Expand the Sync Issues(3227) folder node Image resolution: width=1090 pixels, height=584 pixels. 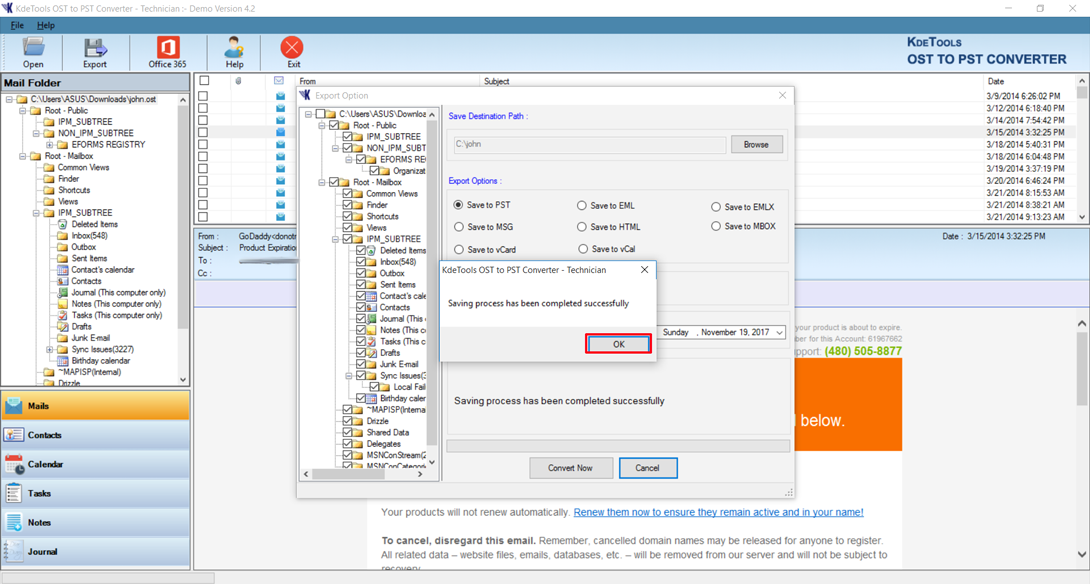(x=50, y=350)
